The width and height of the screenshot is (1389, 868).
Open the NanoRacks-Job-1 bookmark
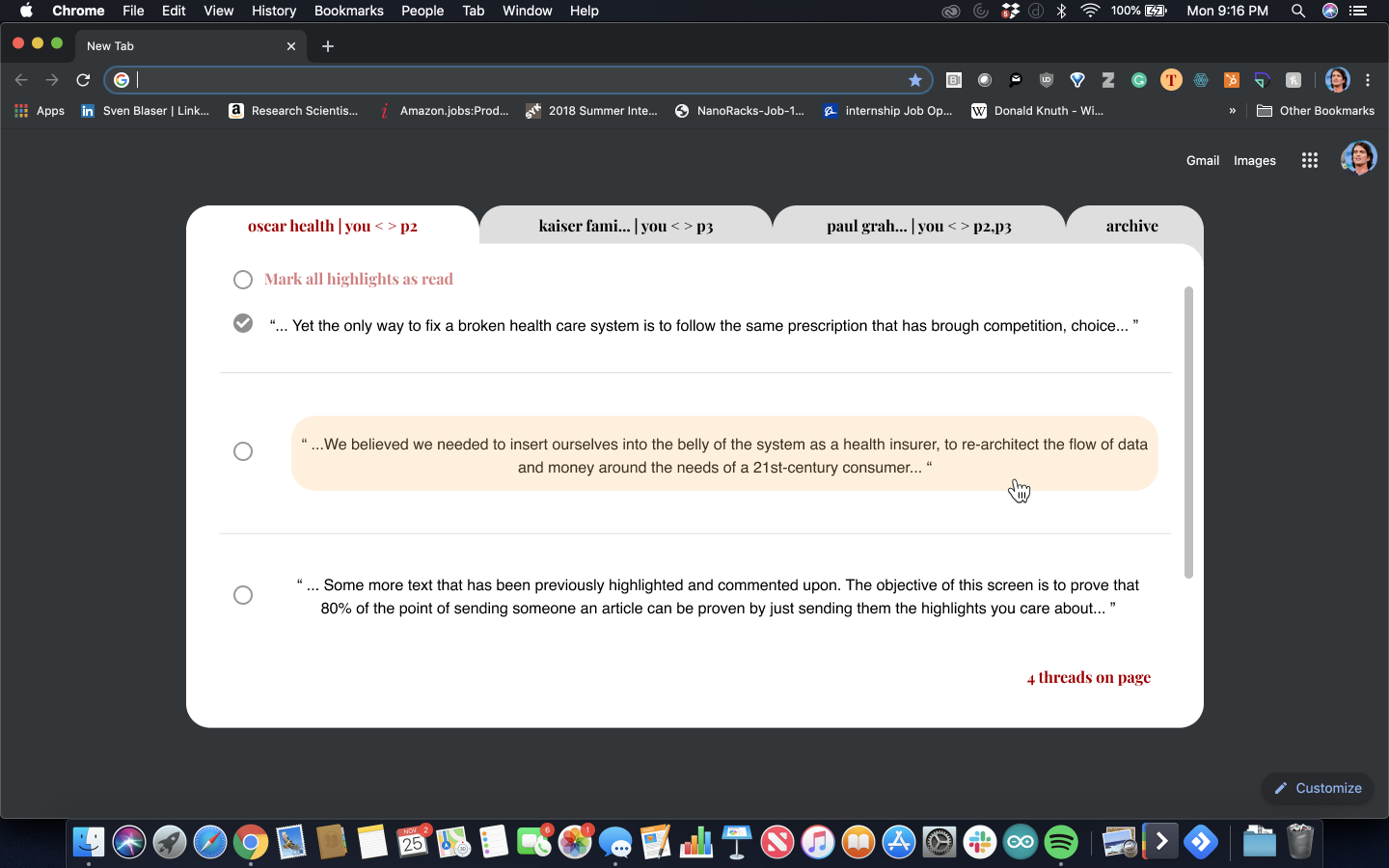[740, 111]
